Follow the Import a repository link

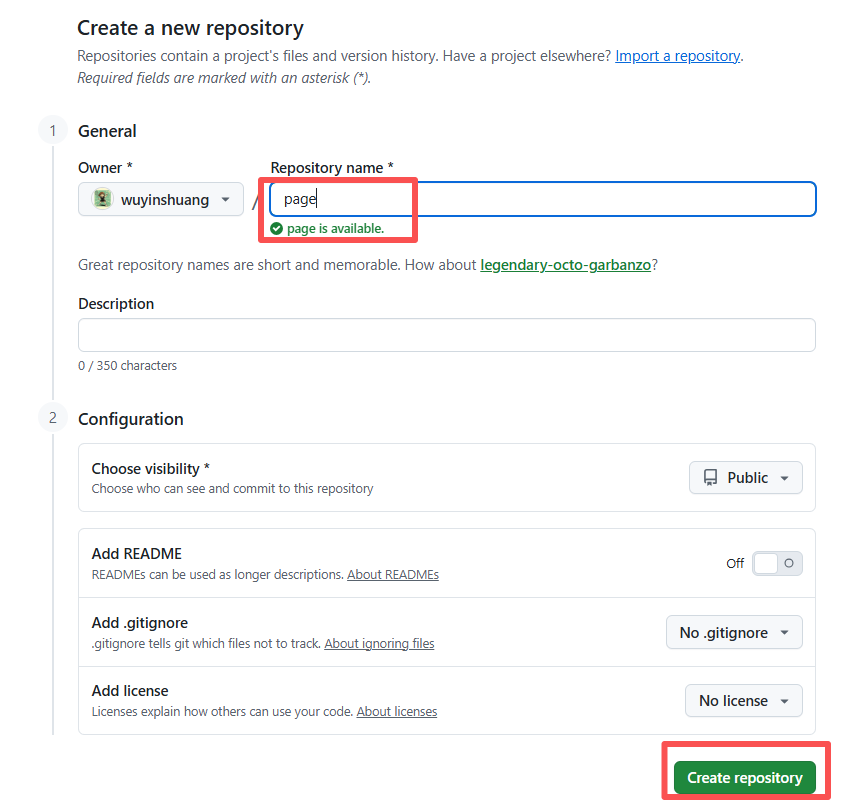pos(677,56)
